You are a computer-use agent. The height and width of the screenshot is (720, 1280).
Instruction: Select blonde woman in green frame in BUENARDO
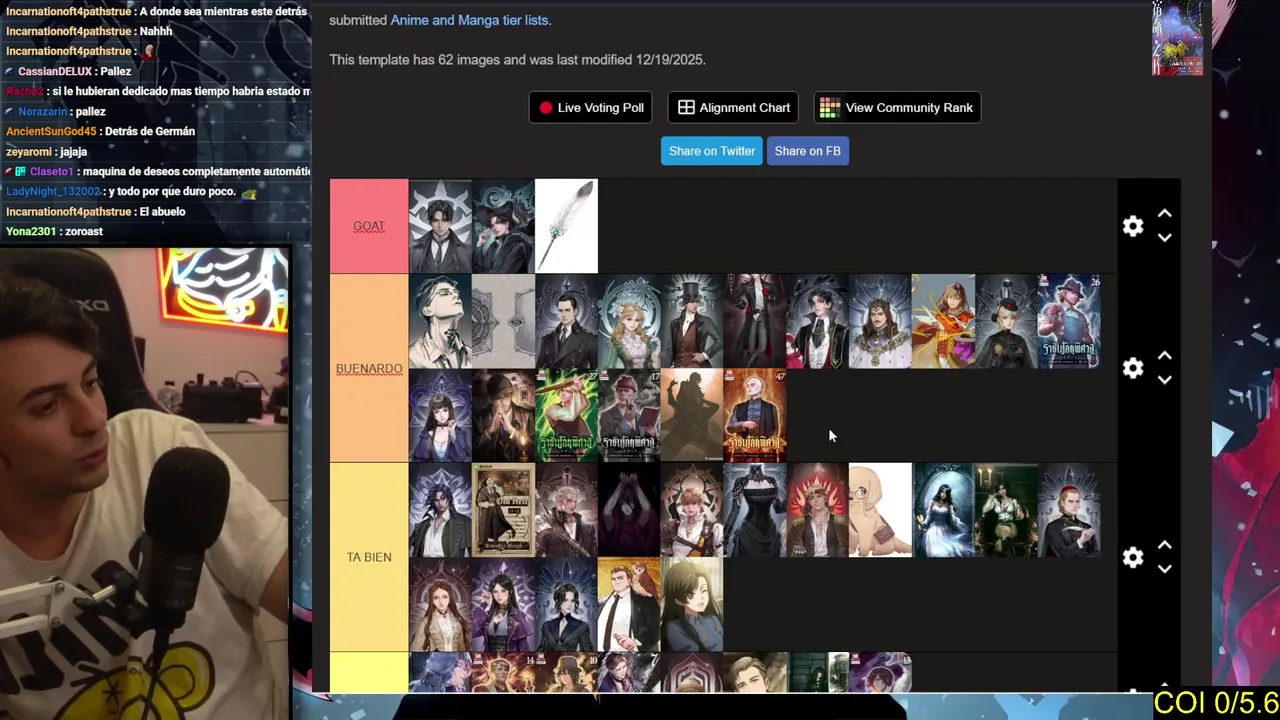[629, 321]
